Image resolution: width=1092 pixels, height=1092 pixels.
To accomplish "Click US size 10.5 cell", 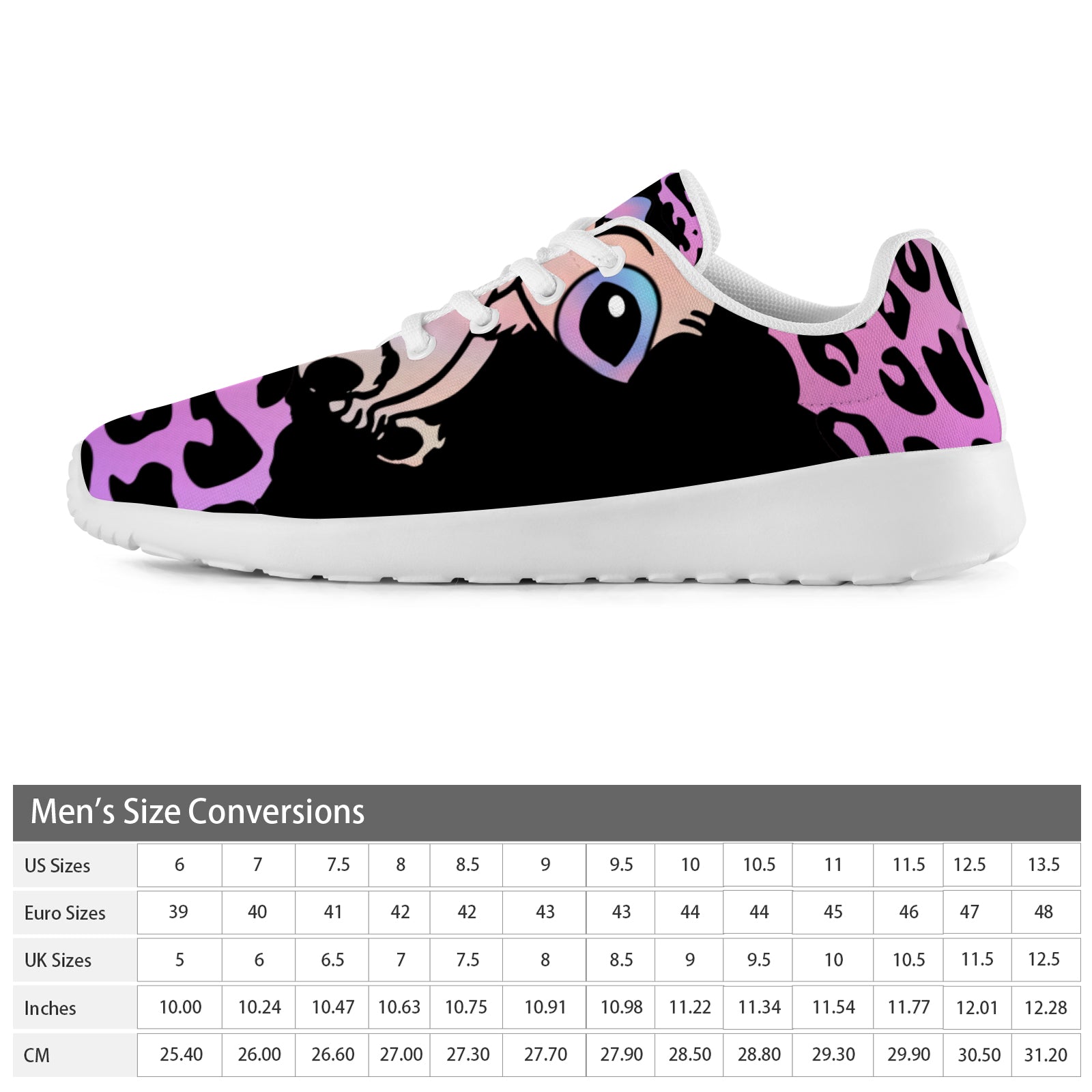I will click(x=758, y=865).
